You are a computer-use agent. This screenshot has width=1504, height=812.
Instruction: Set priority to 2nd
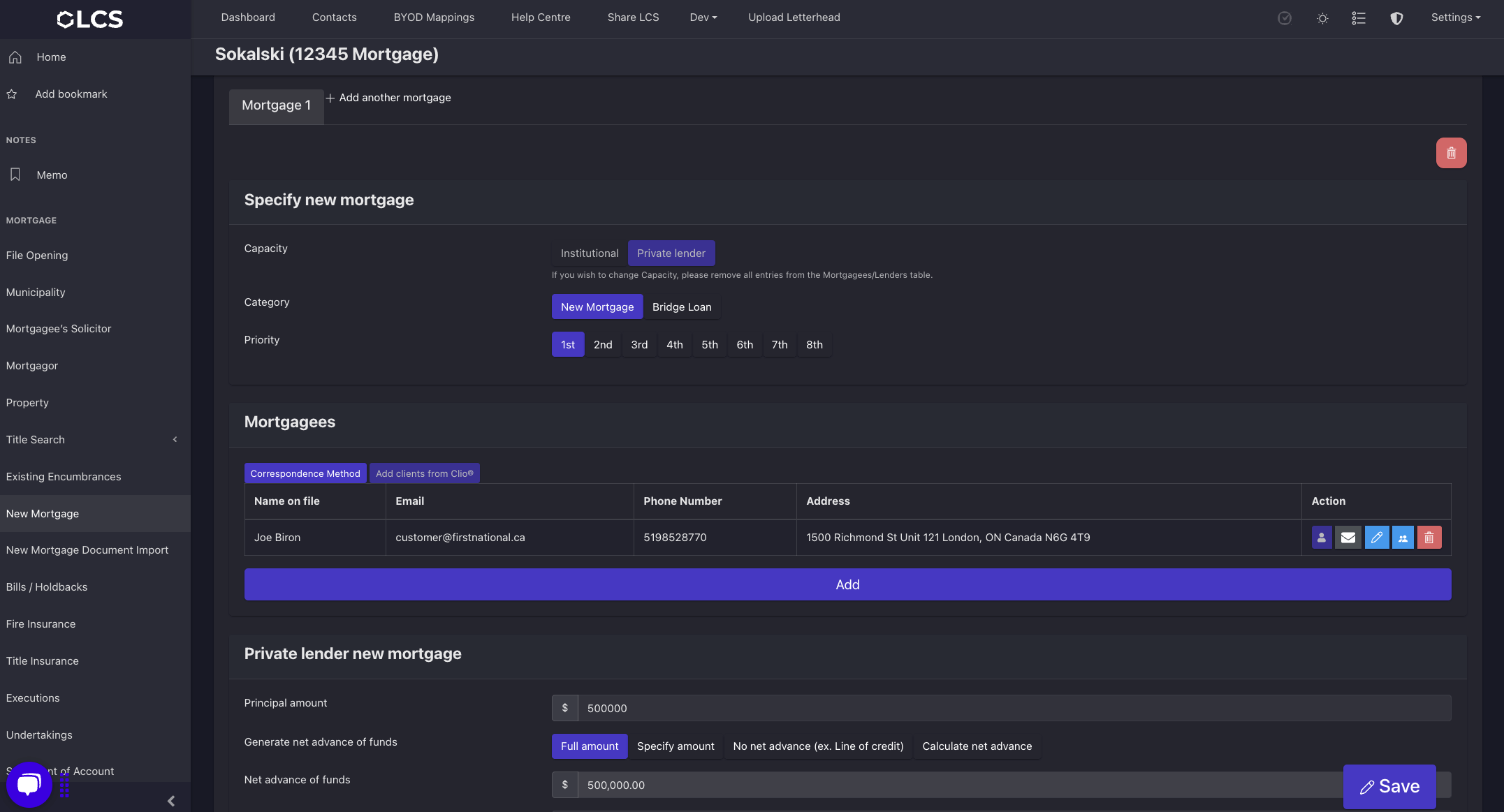click(602, 345)
